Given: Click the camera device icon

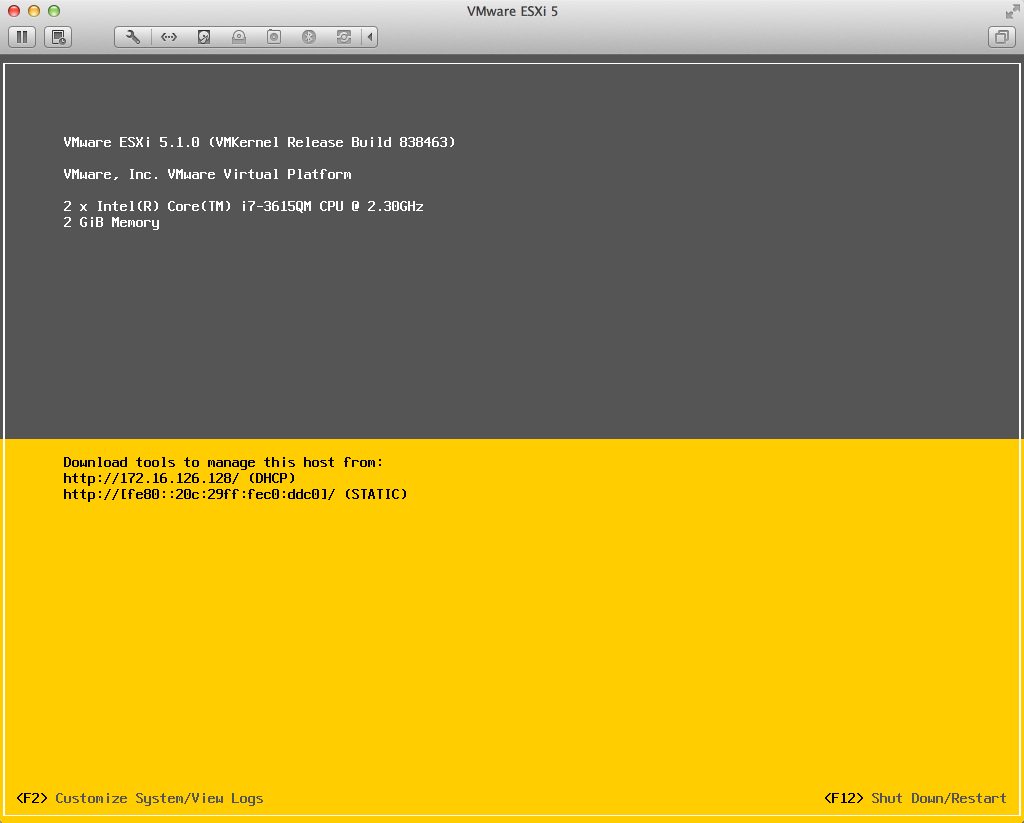Looking at the screenshot, I should coord(273,37).
